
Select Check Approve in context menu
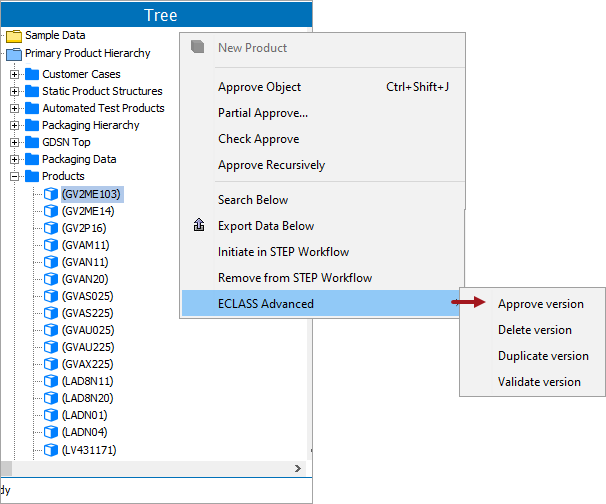pos(322,139)
